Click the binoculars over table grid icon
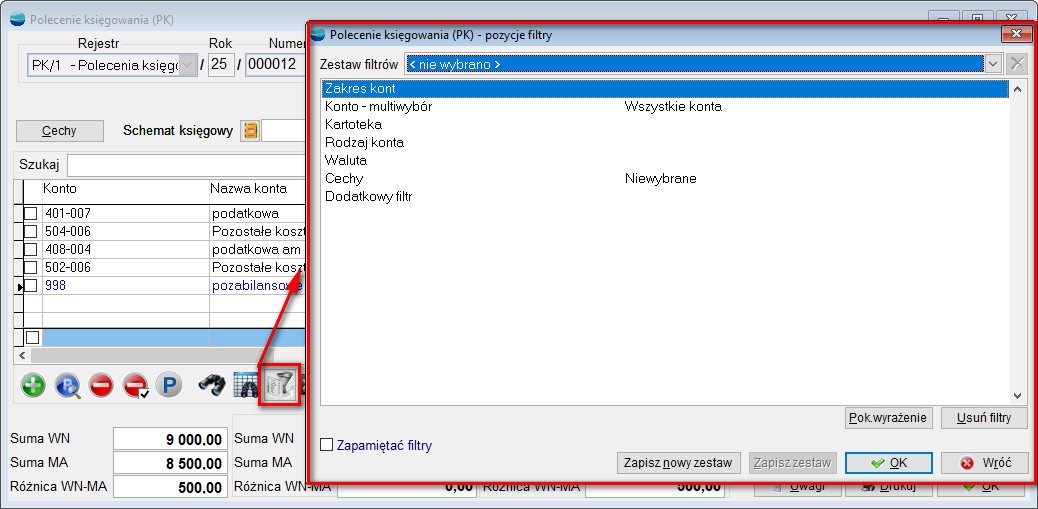 245,385
